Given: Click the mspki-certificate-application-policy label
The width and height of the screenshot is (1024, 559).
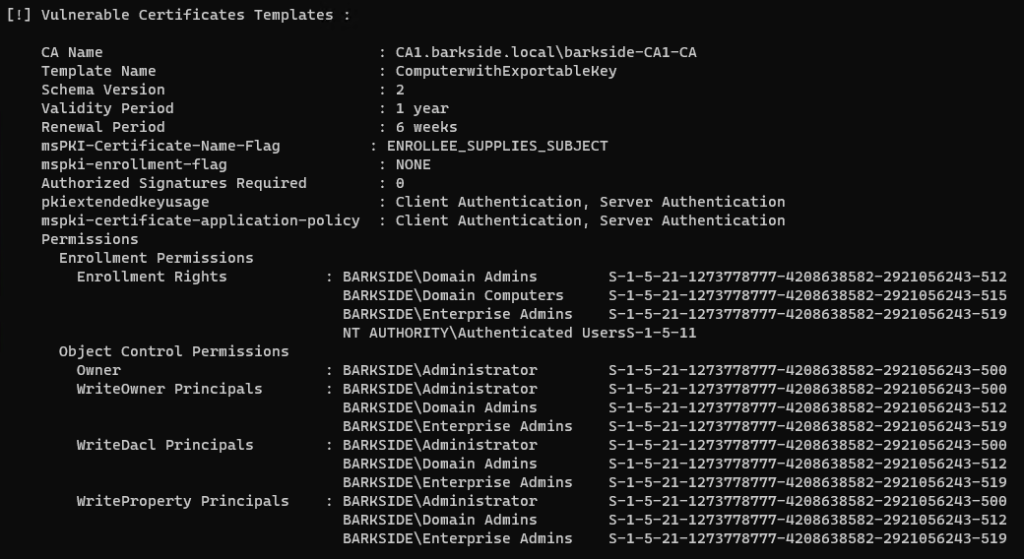Looking at the screenshot, I should tap(200, 220).
